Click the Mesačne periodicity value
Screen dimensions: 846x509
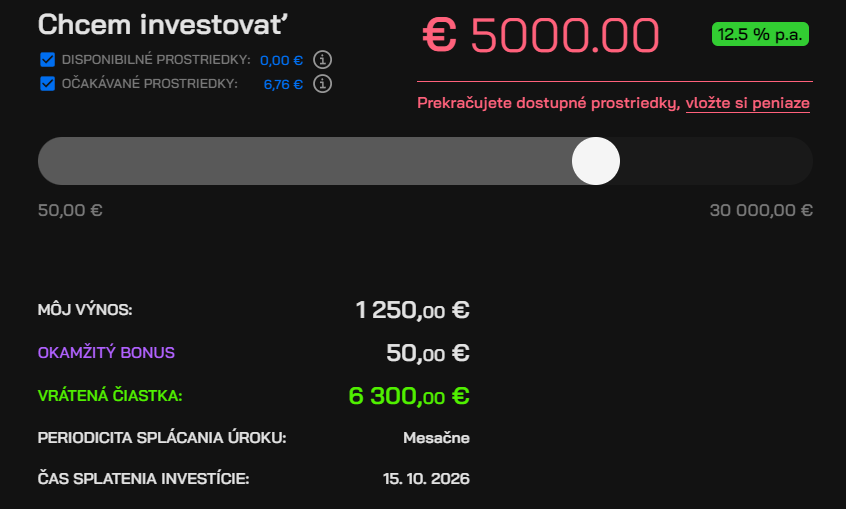click(436, 438)
